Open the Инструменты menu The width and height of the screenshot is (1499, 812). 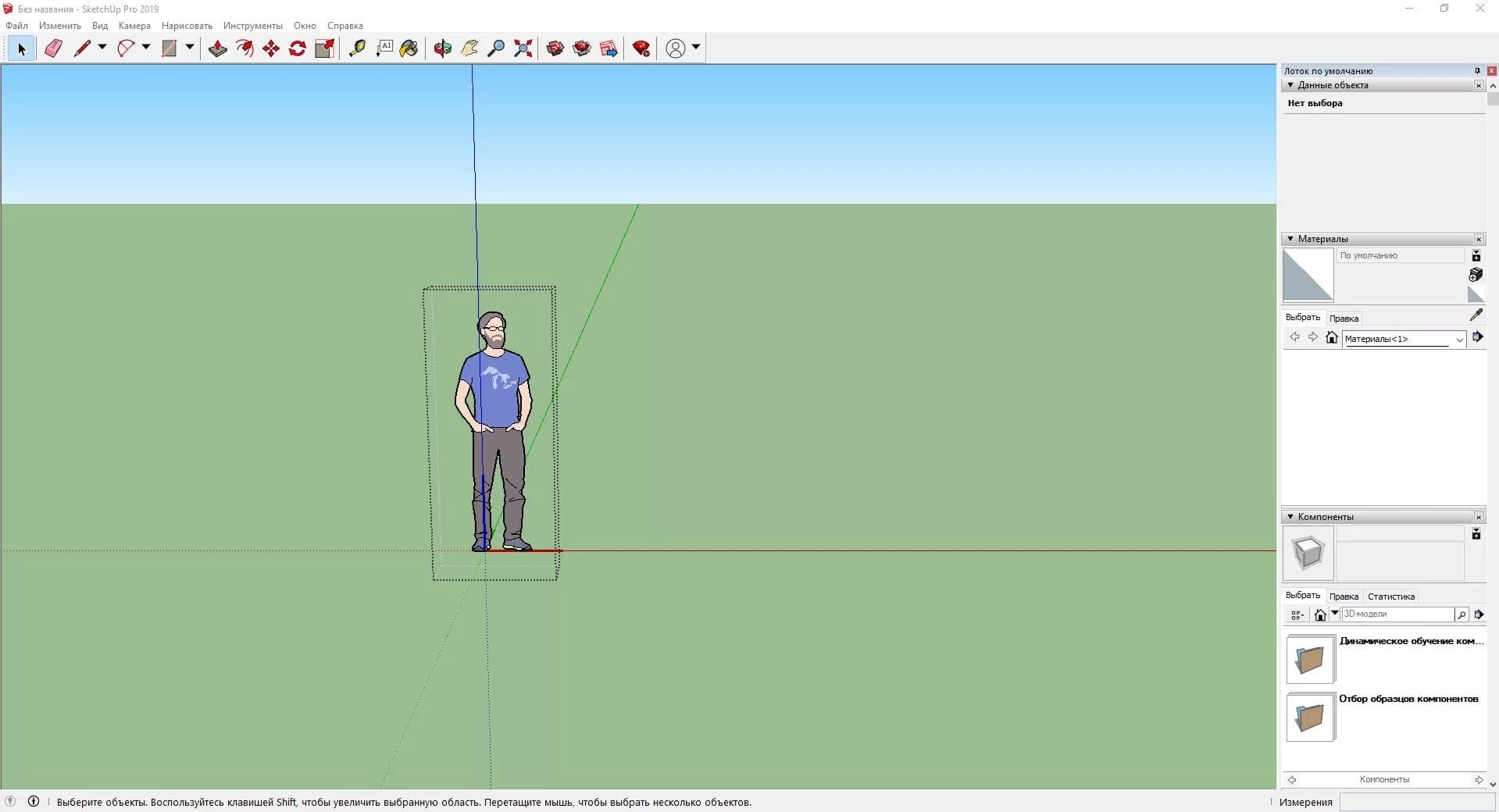point(253,26)
